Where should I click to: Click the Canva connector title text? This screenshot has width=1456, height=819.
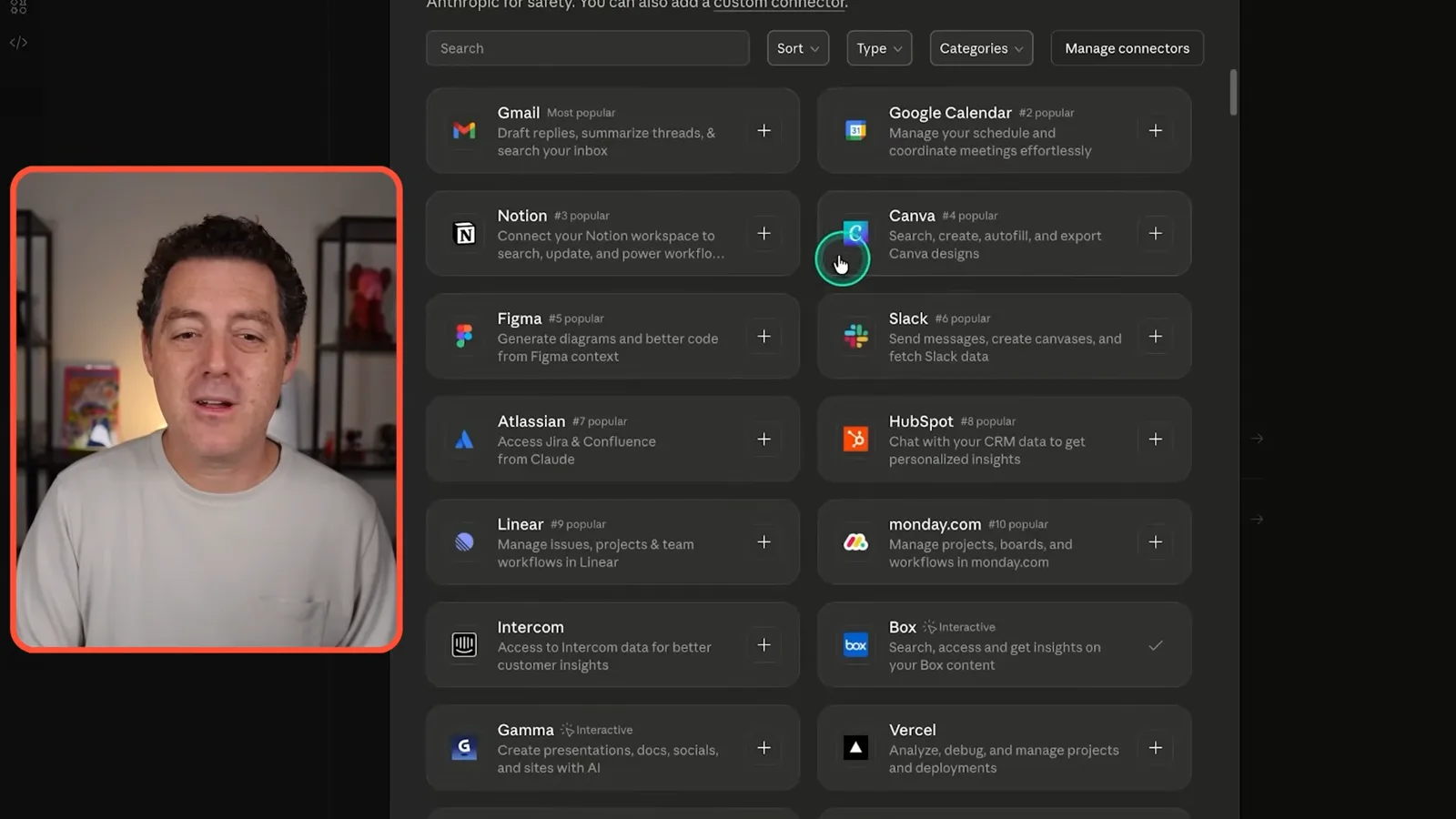click(x=912, y=216)
